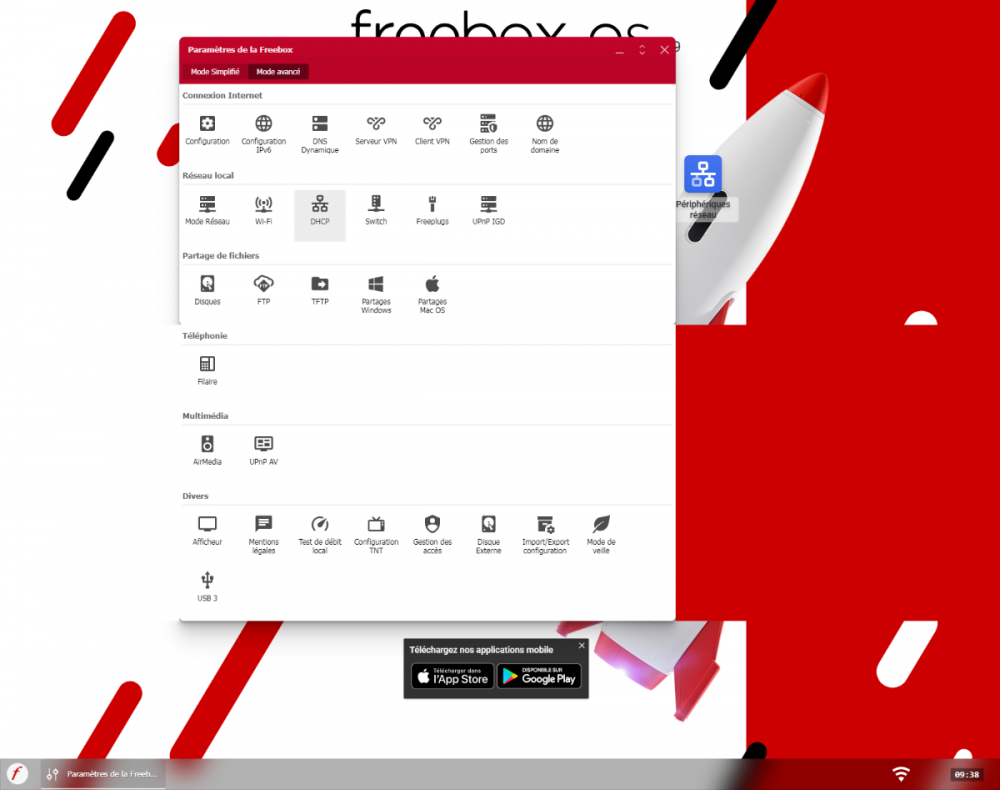Dismiss the mobile apps promotional banner
The width and height of the screenshot is (1000, 790).
581,645
